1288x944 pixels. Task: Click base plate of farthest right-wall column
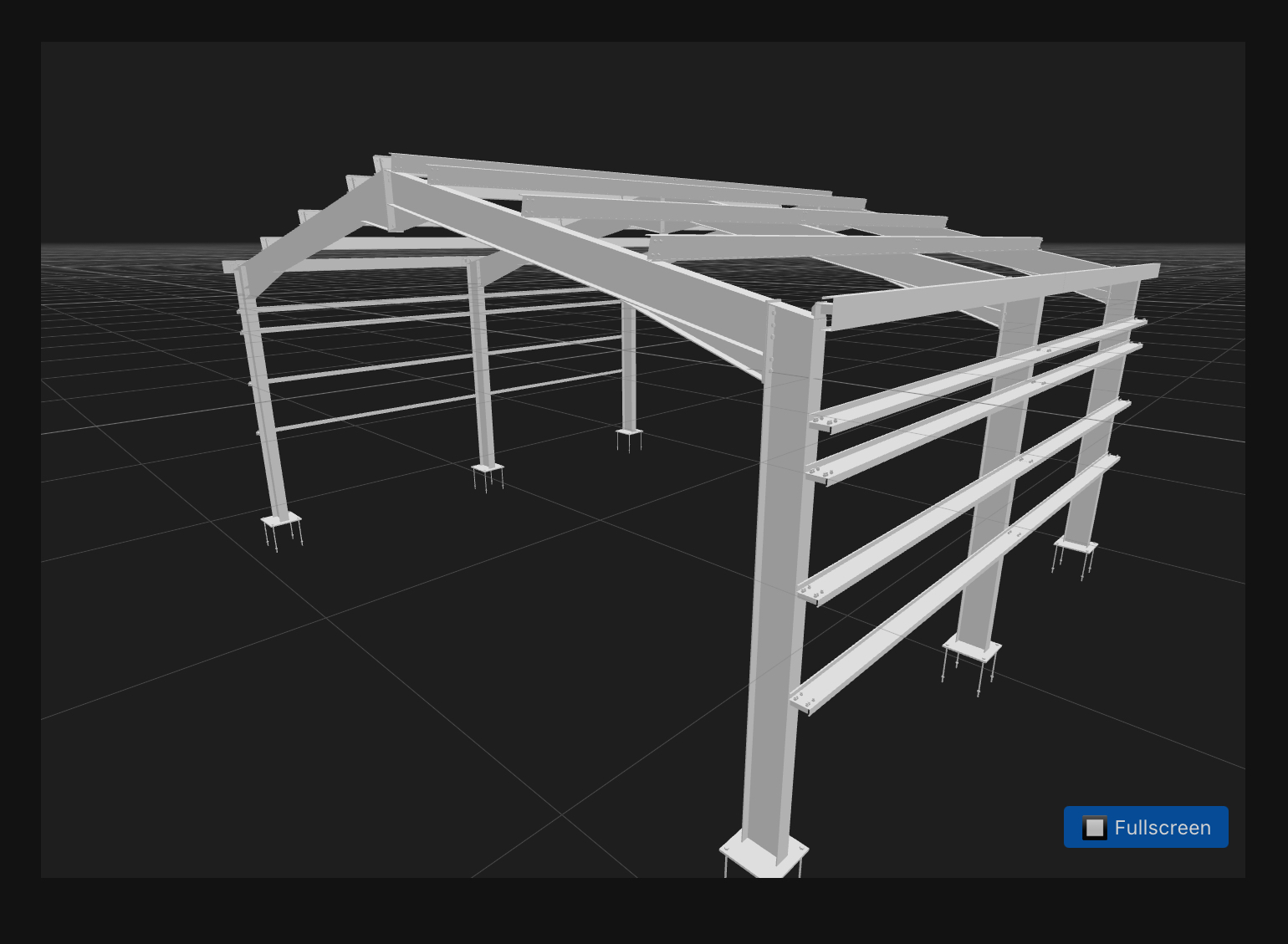coord(1076,546)
